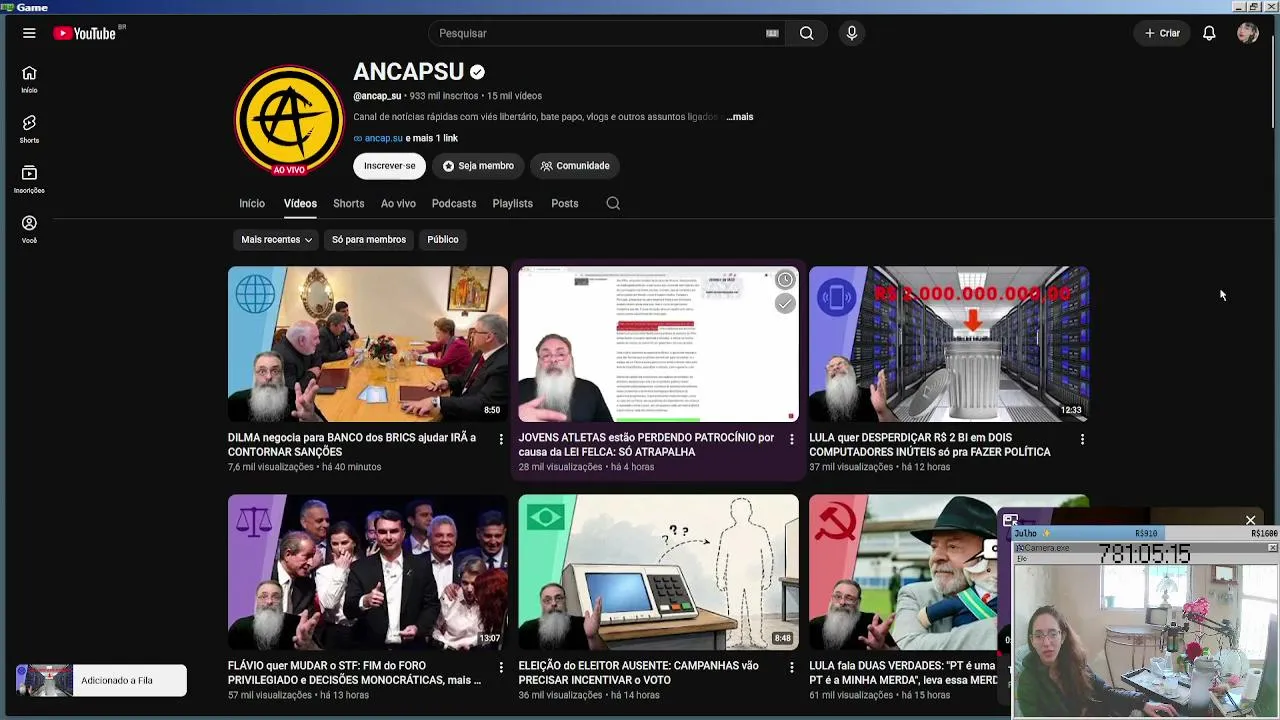The width and height of the screenshot is (1280, 720).
Task: Start voice search with the microphone
Action: pyautogui.click(x=852, y=33)
